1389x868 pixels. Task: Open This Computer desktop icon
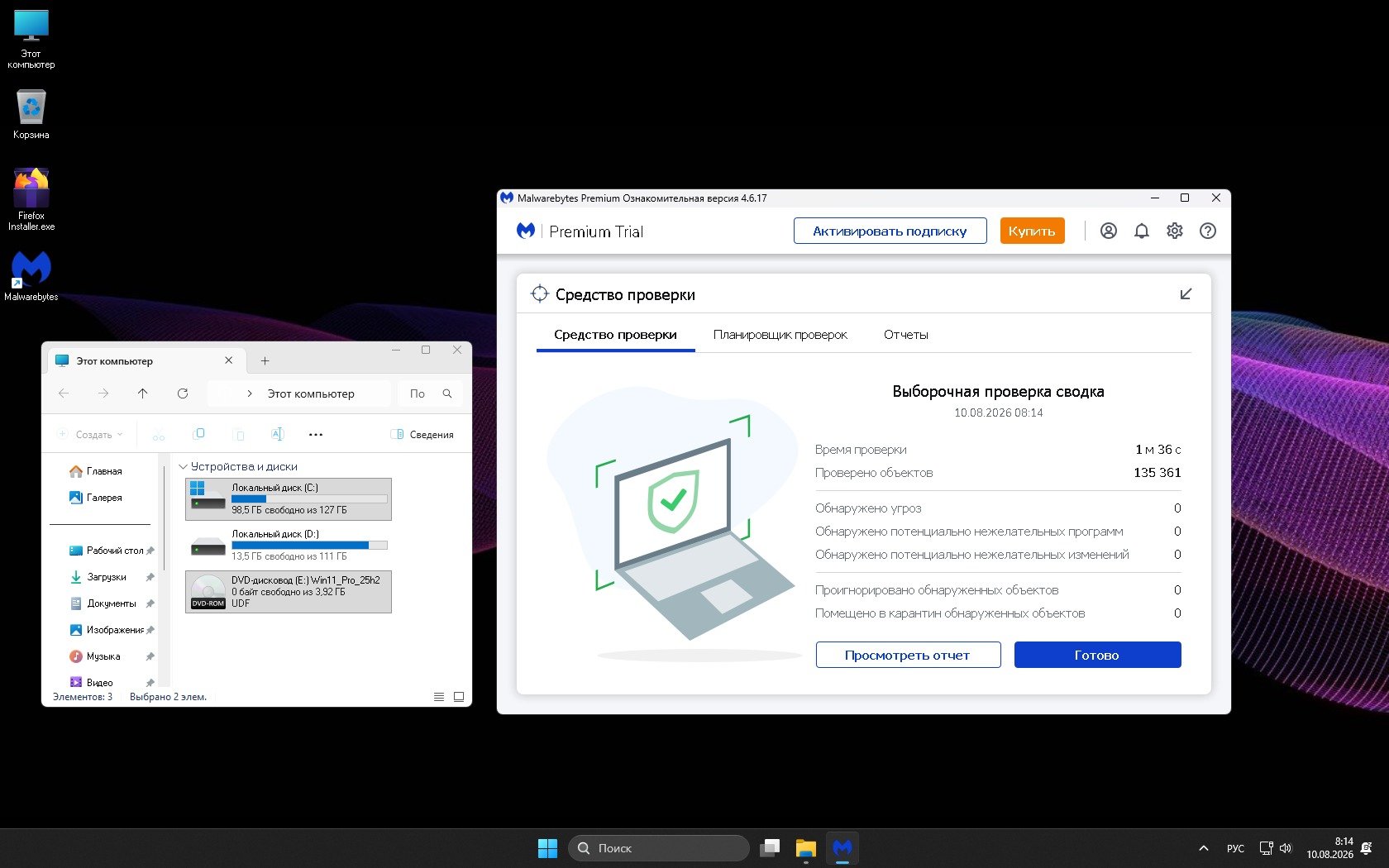tap(31, 39)
